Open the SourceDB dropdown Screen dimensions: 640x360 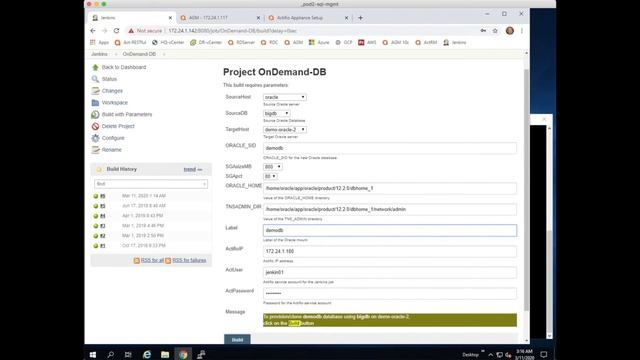[277, 113]
